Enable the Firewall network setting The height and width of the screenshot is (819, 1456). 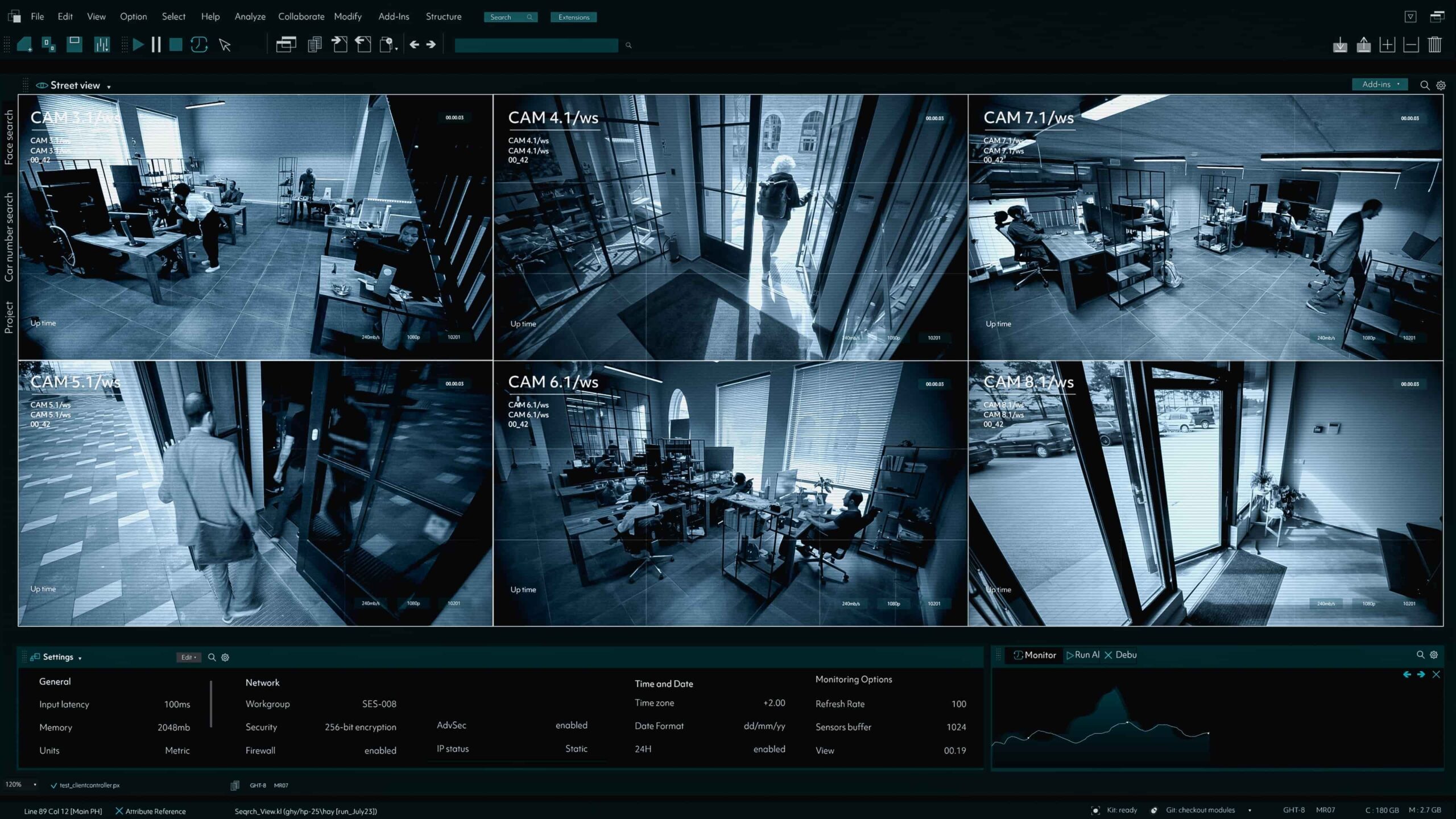tap(380, 750)
